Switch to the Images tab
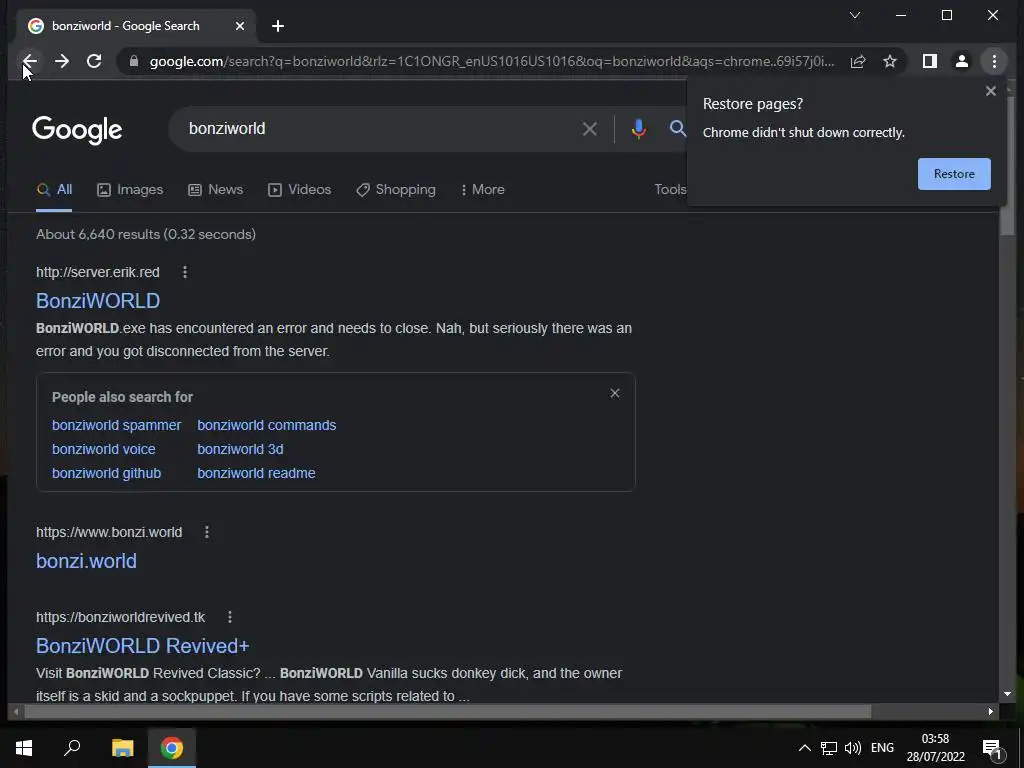This screenshot has width=1024, height=768. click(x=130, y=189)
